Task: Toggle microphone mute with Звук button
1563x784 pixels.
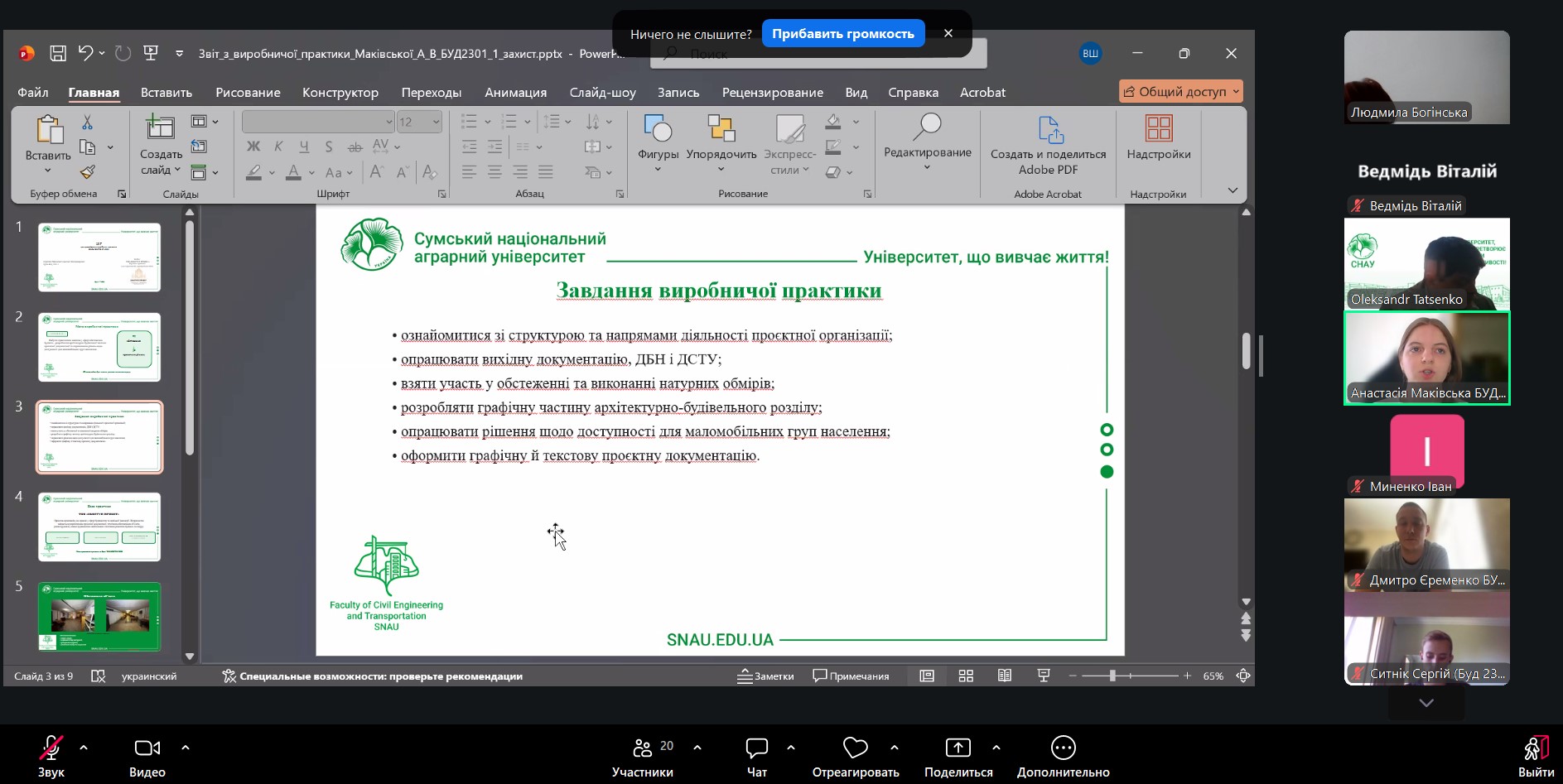Action: [51, 757]
